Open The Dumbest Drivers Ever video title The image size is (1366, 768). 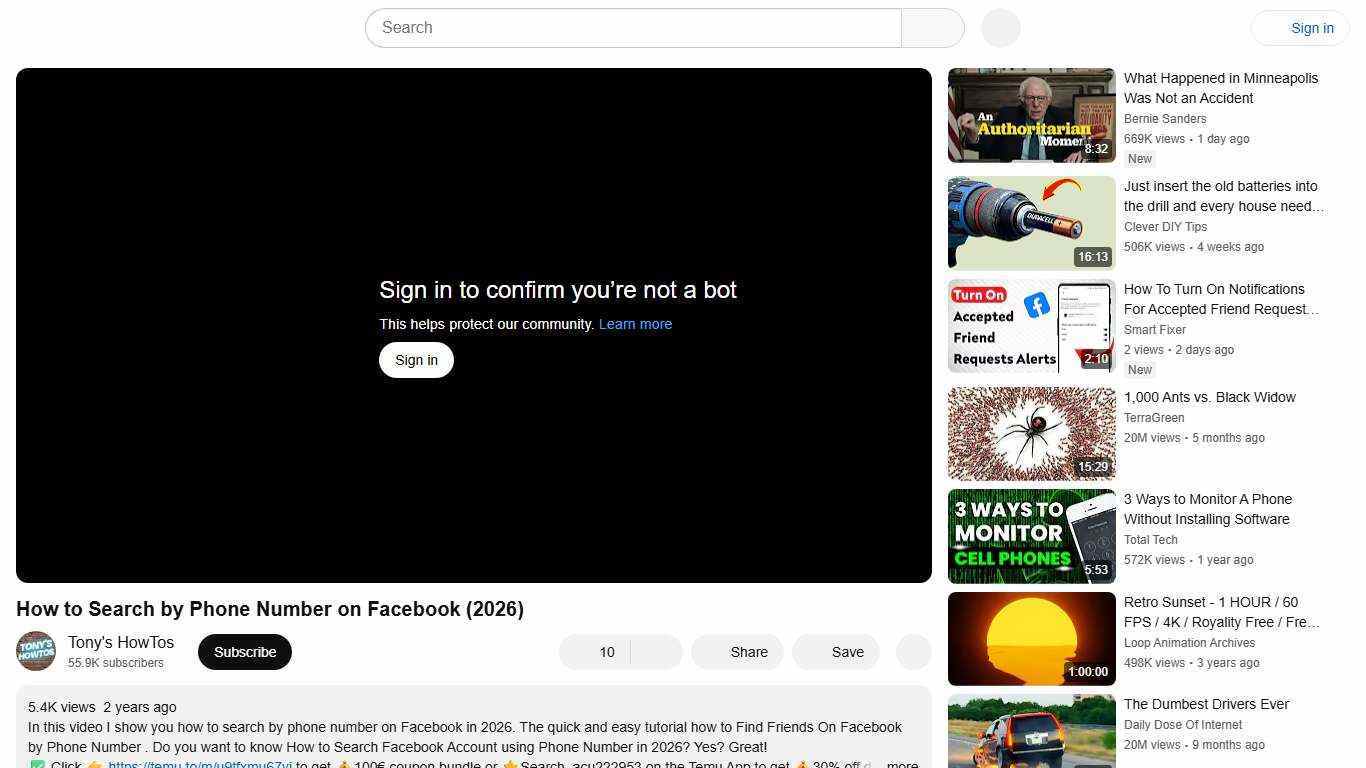tap(1206, 704)
